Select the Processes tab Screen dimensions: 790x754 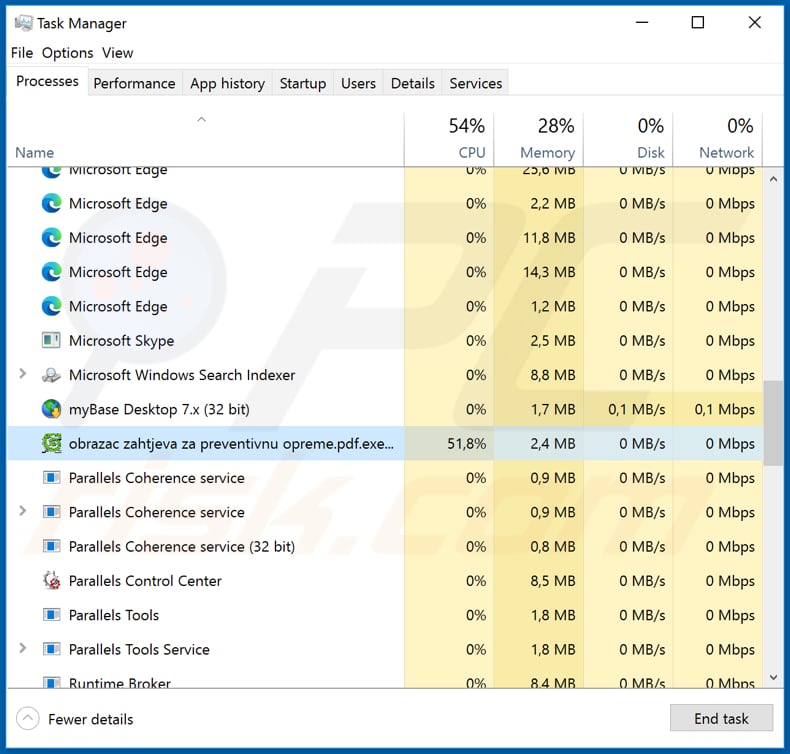pos(47,81)
